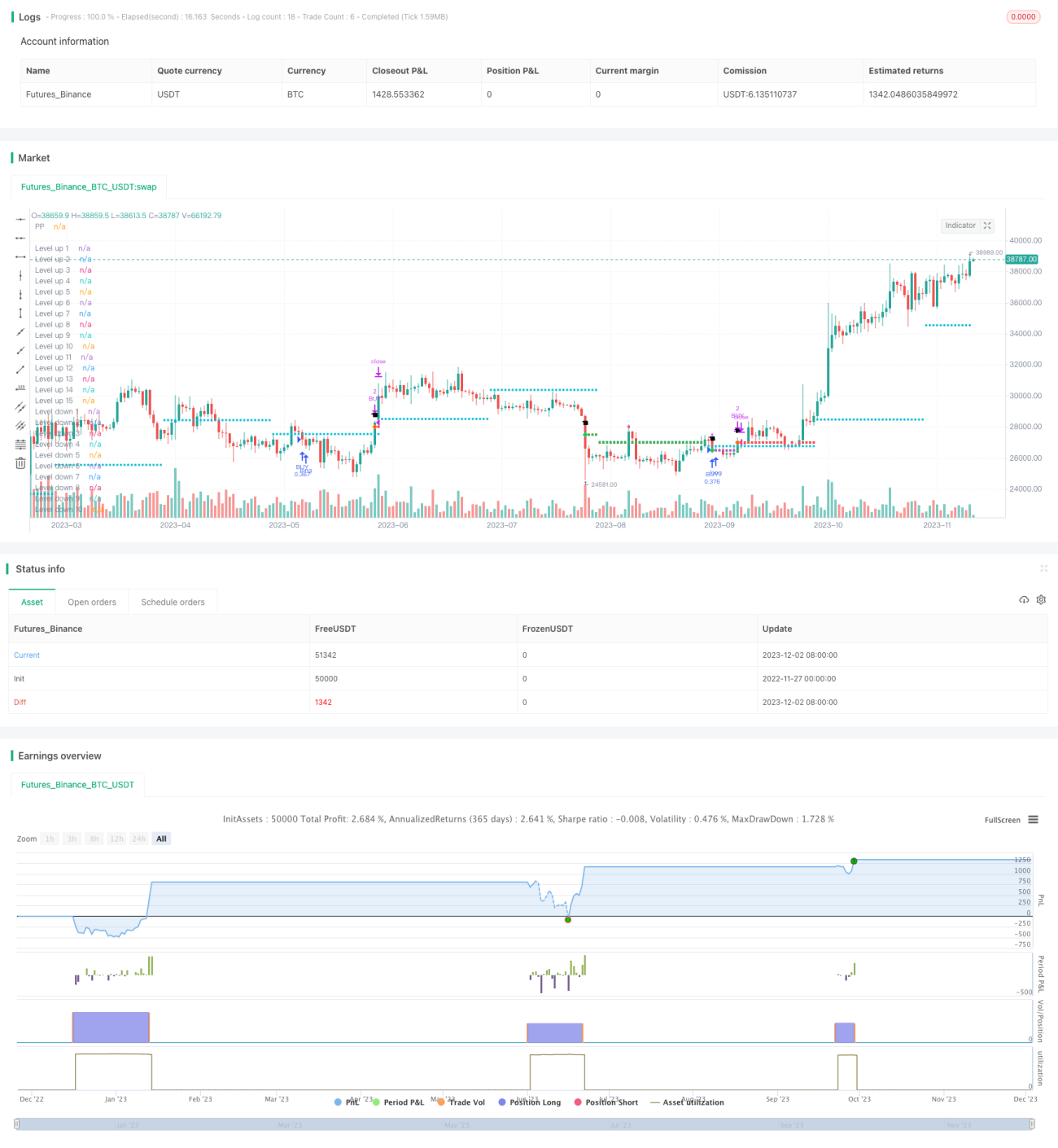
Task: Set the zoom range to All
Action: [161, 839]
